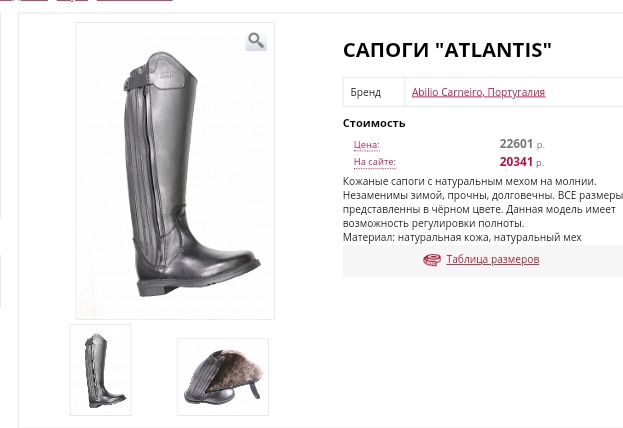
Task: Open the Abilio Carneiro, Португалия brand link
Action: (478, 92)
